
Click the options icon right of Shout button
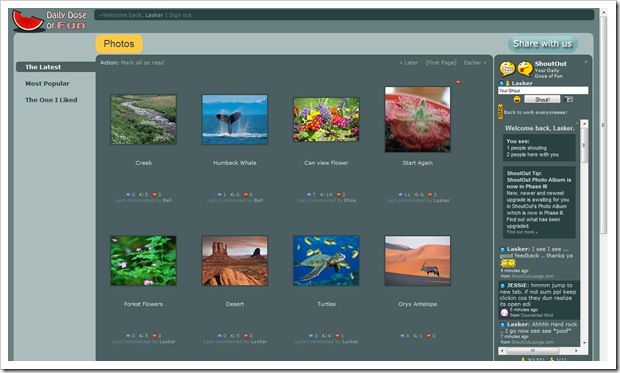[x=569, y=99]
